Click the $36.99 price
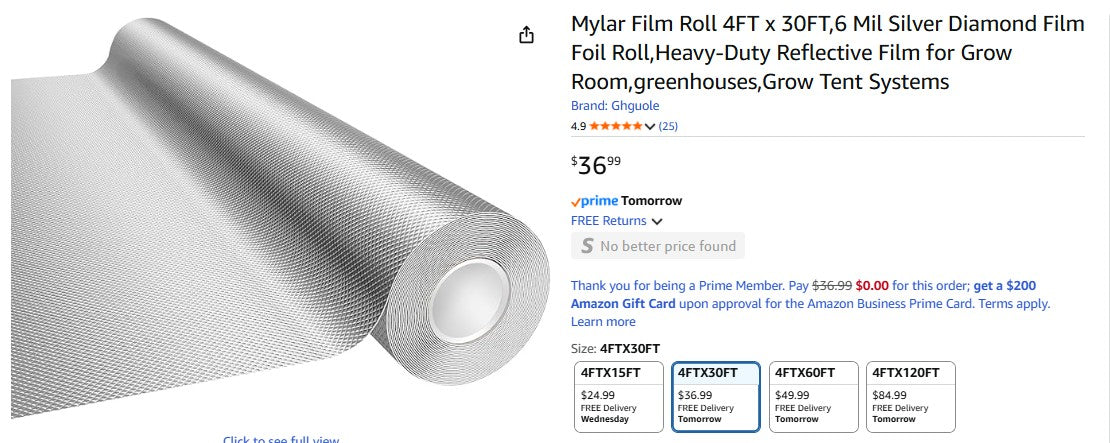 click(x=596, y=165)
